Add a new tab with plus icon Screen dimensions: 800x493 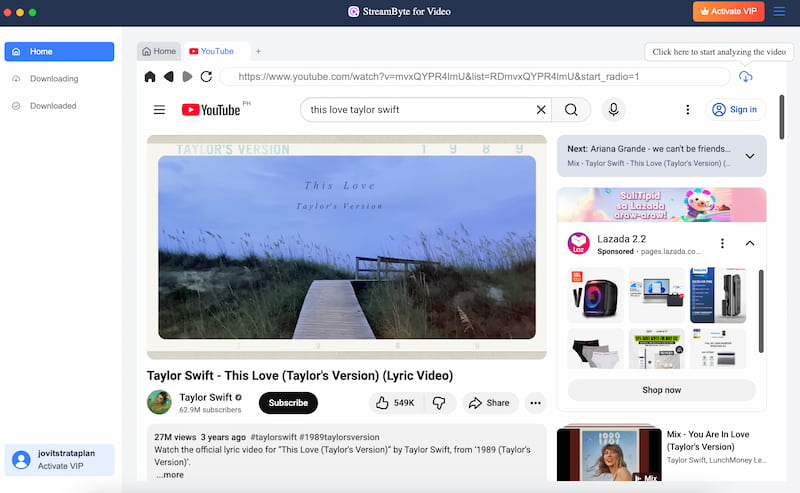coord(258,51)
